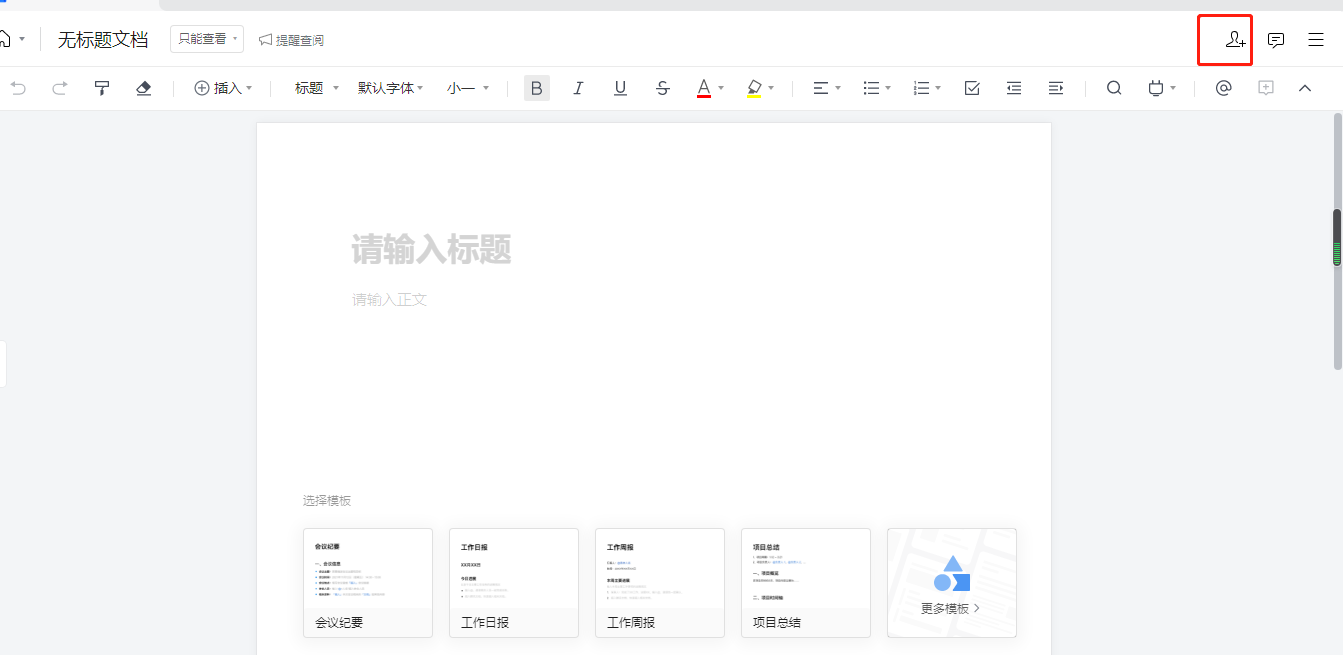1343x655 pixels.
Task: Open the 标题 paragraph style dropdown
Action: click(x=317, y=88)
